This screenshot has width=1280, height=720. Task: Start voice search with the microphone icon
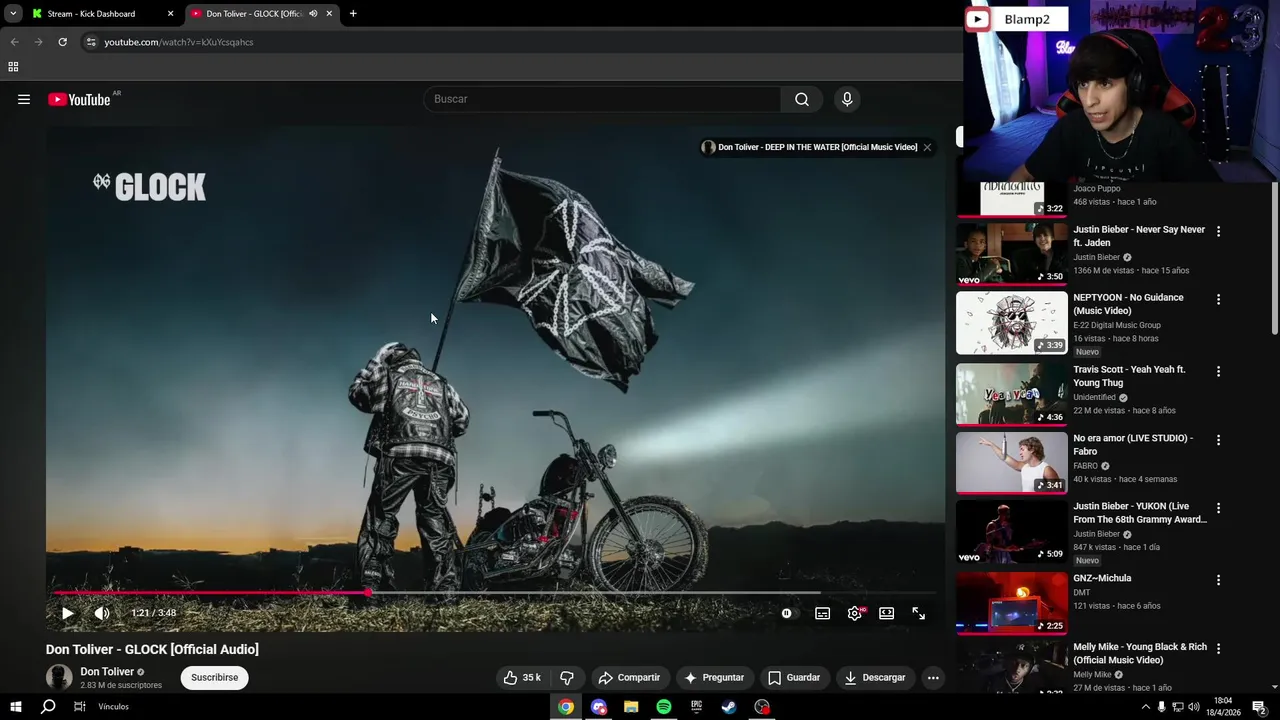847,99
